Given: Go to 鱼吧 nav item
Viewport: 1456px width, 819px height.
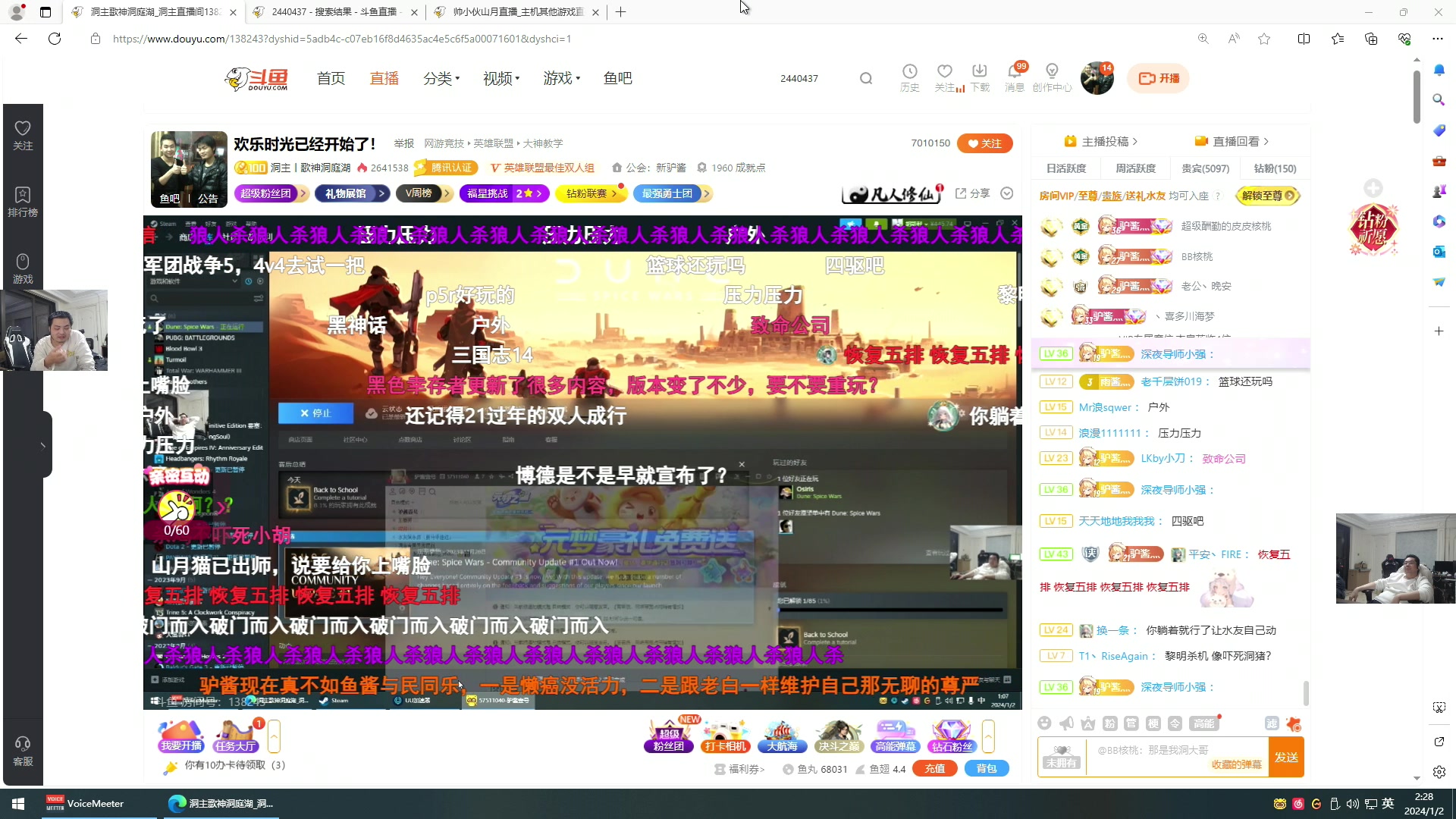Looking at the screenshot, I should point(617,78).
